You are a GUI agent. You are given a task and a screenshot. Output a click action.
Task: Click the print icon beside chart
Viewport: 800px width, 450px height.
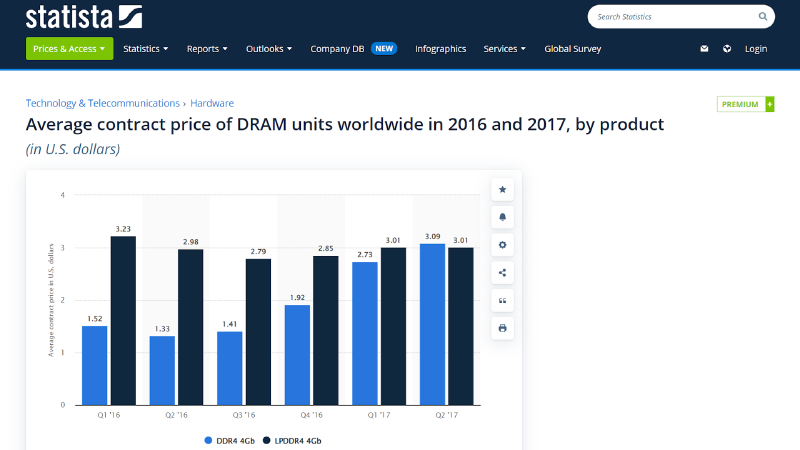pos(502,328)
